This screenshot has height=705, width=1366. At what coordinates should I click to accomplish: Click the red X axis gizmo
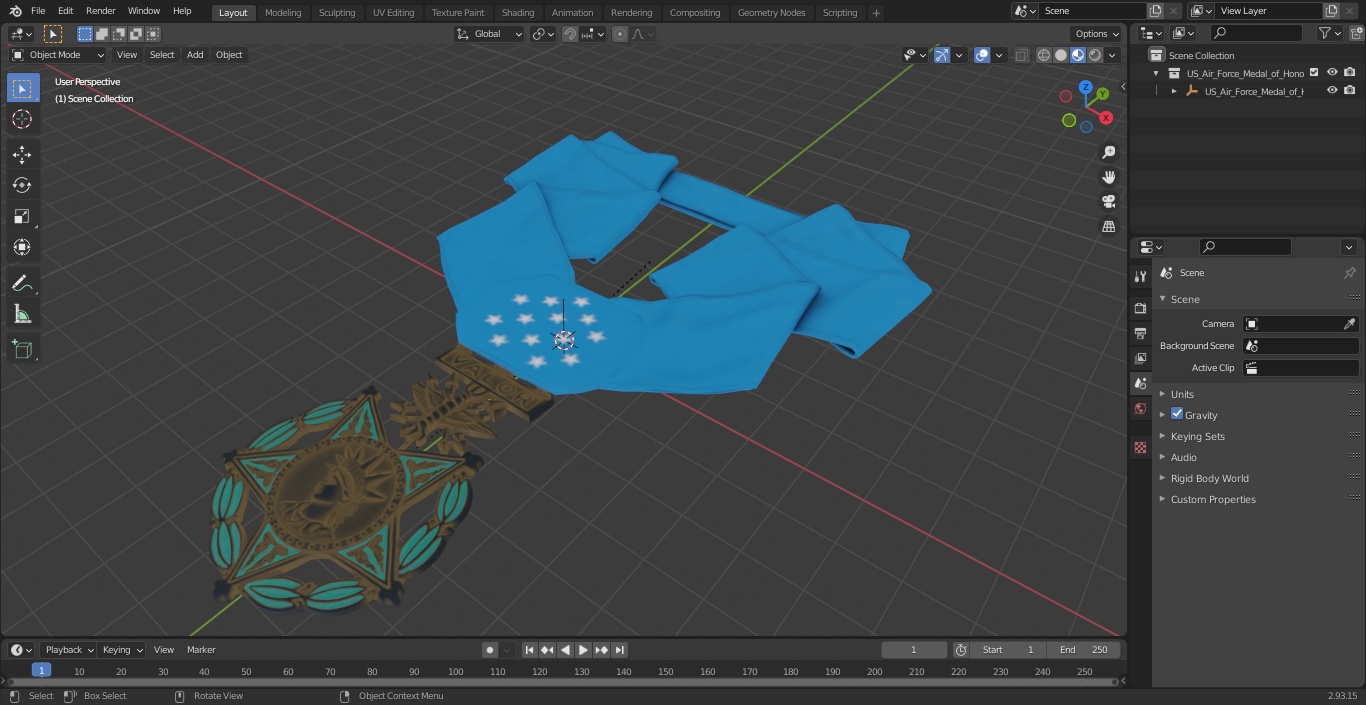click(x=1106, y=118)
